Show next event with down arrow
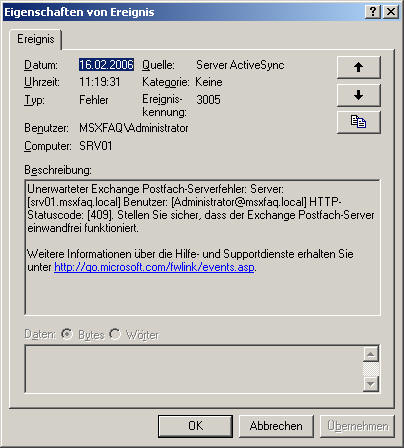404x448 pixels. 359,95
